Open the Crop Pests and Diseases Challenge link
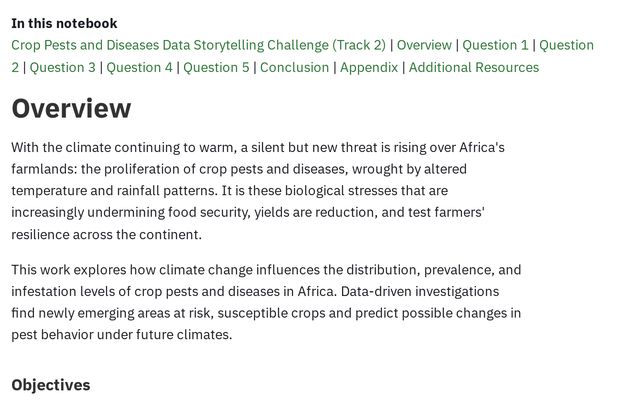The image size is (640, 400). (x=198, y=45)
